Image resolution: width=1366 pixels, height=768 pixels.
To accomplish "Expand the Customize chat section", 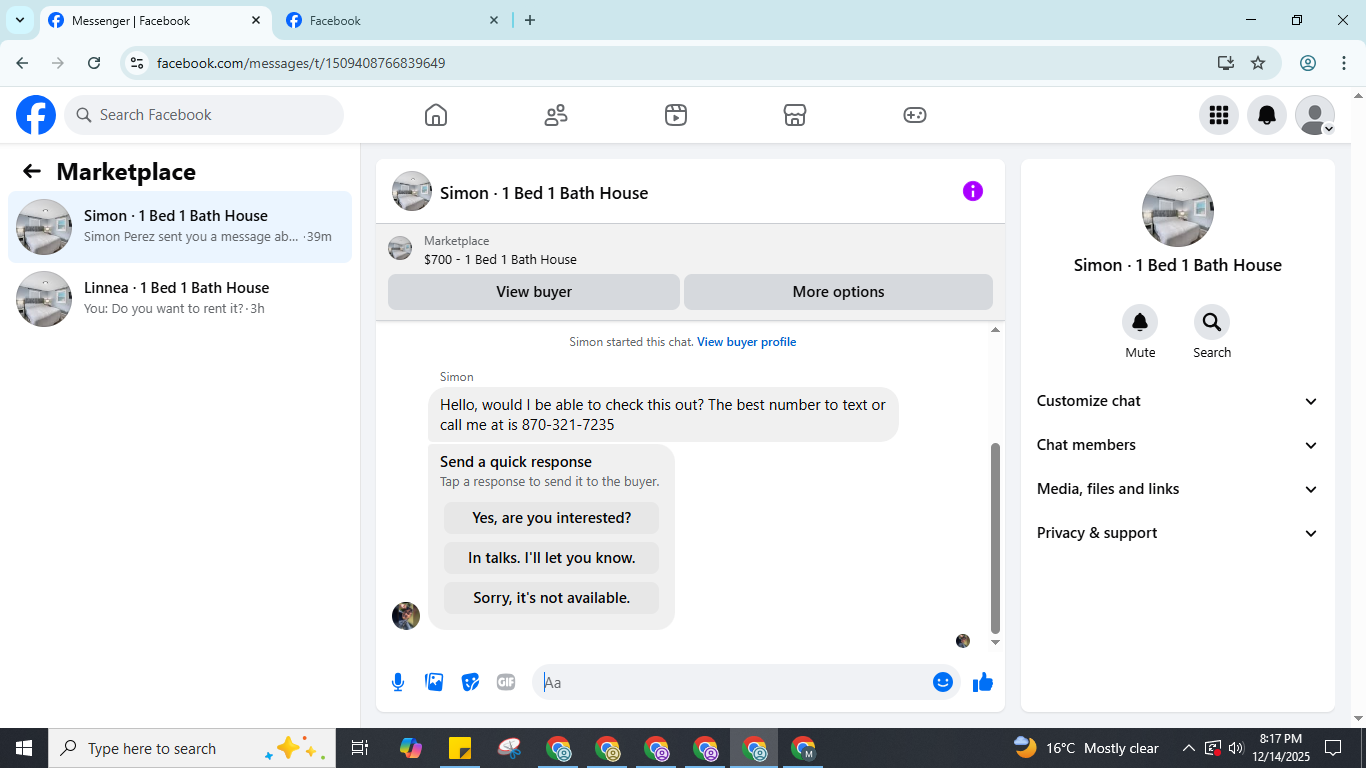I will pos(1178,401).
